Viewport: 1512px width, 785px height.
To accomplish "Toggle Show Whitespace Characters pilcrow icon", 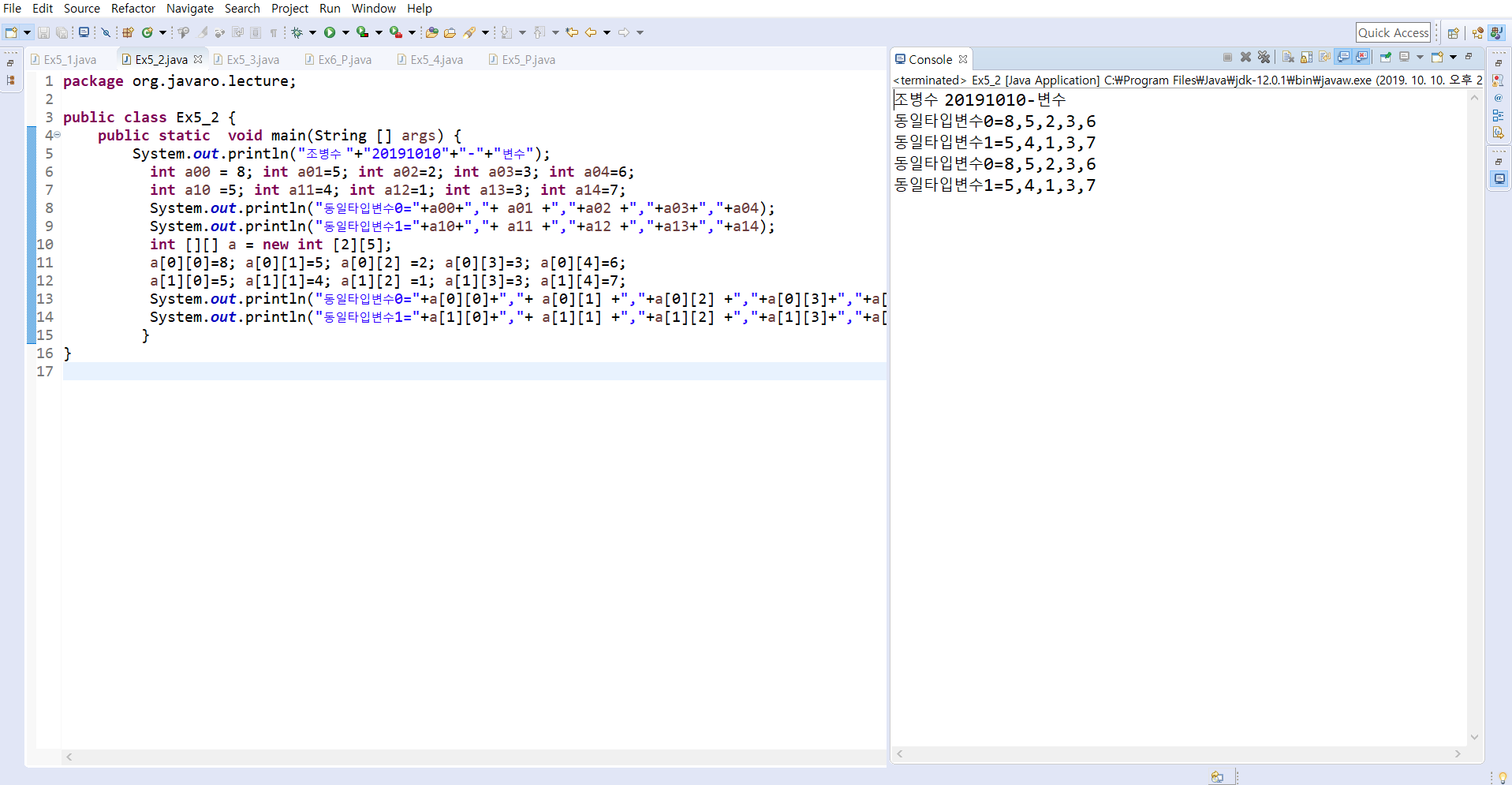I will 274,32.
